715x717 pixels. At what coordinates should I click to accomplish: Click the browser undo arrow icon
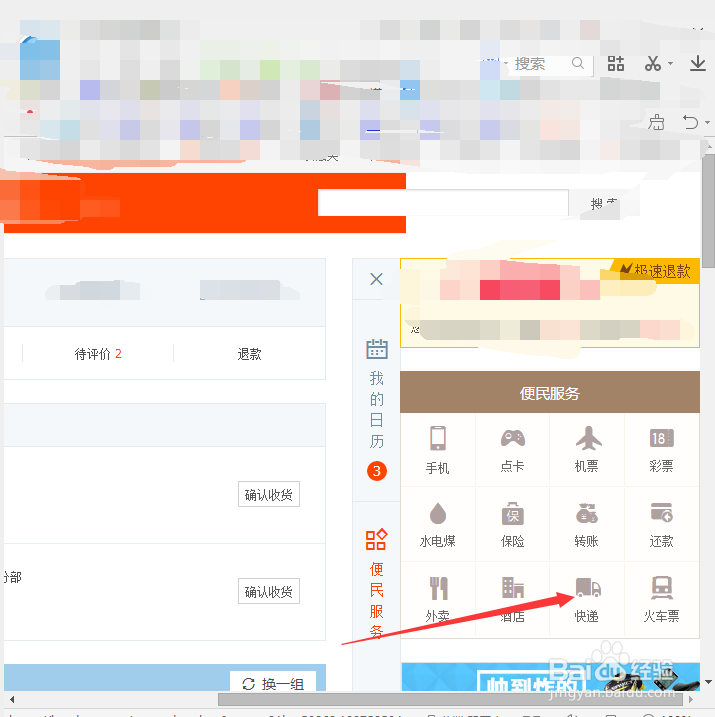click(x=690, y=122)
